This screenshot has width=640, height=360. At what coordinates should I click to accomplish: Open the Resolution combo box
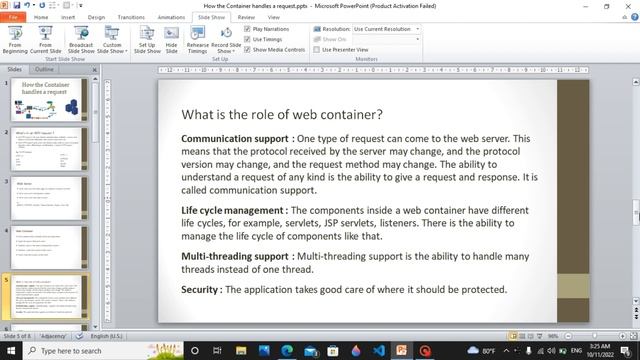coord(386,29)
